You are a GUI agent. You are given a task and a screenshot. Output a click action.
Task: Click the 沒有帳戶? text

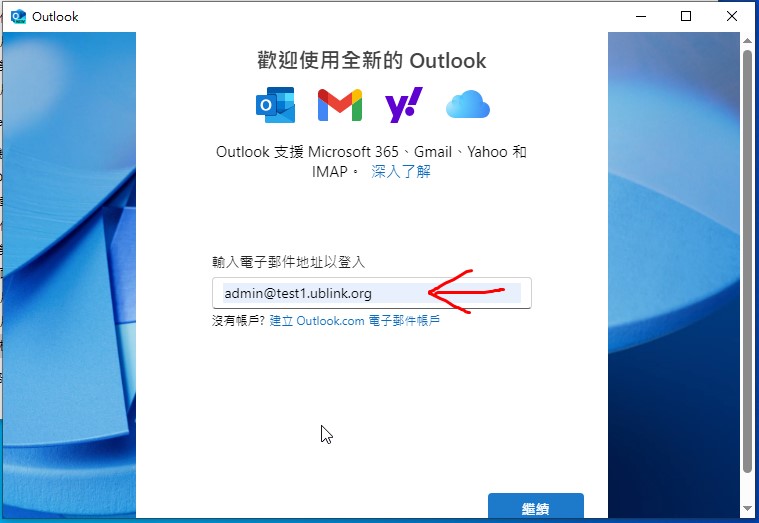pos(239,321)
